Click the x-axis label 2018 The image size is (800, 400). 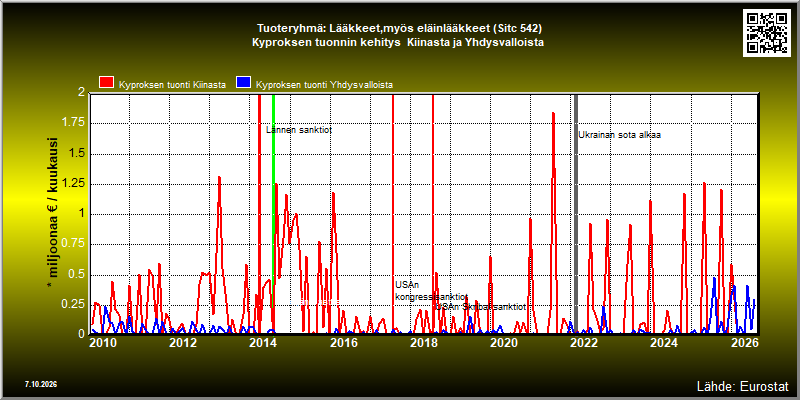[423, 342]
